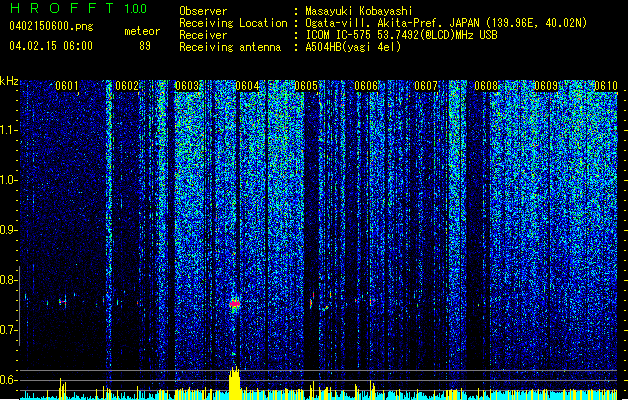629x400 pixels.
Task: Click the Receiver field label
Action: pyautogui.click(x=203, y=35)
